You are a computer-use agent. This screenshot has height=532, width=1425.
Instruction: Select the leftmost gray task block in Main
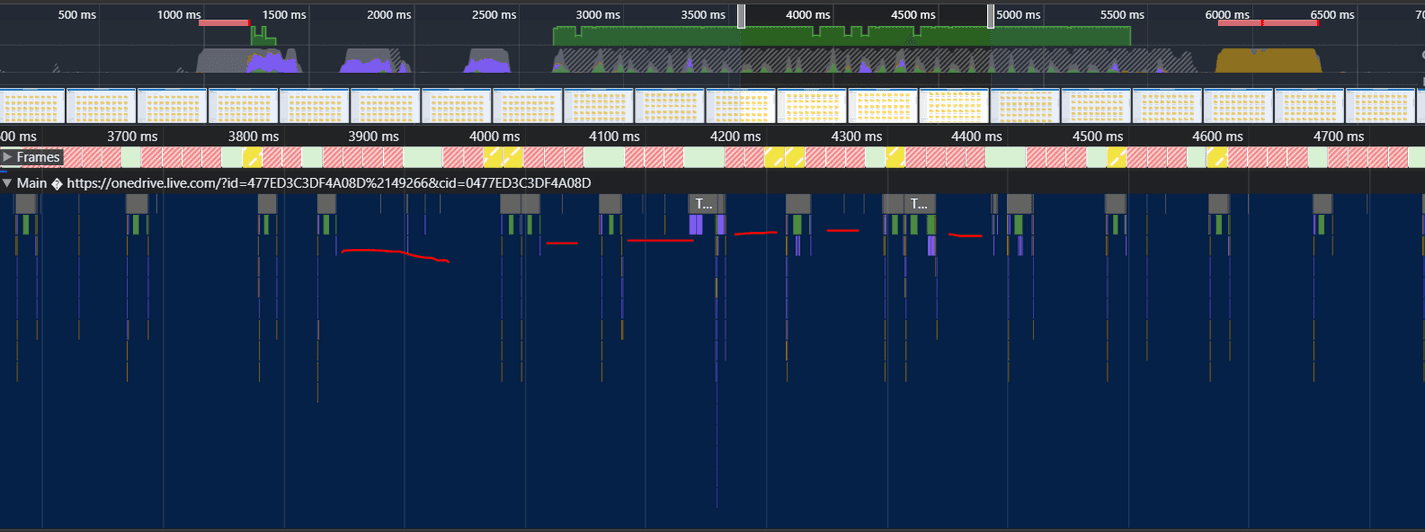[x=26, y=203]
